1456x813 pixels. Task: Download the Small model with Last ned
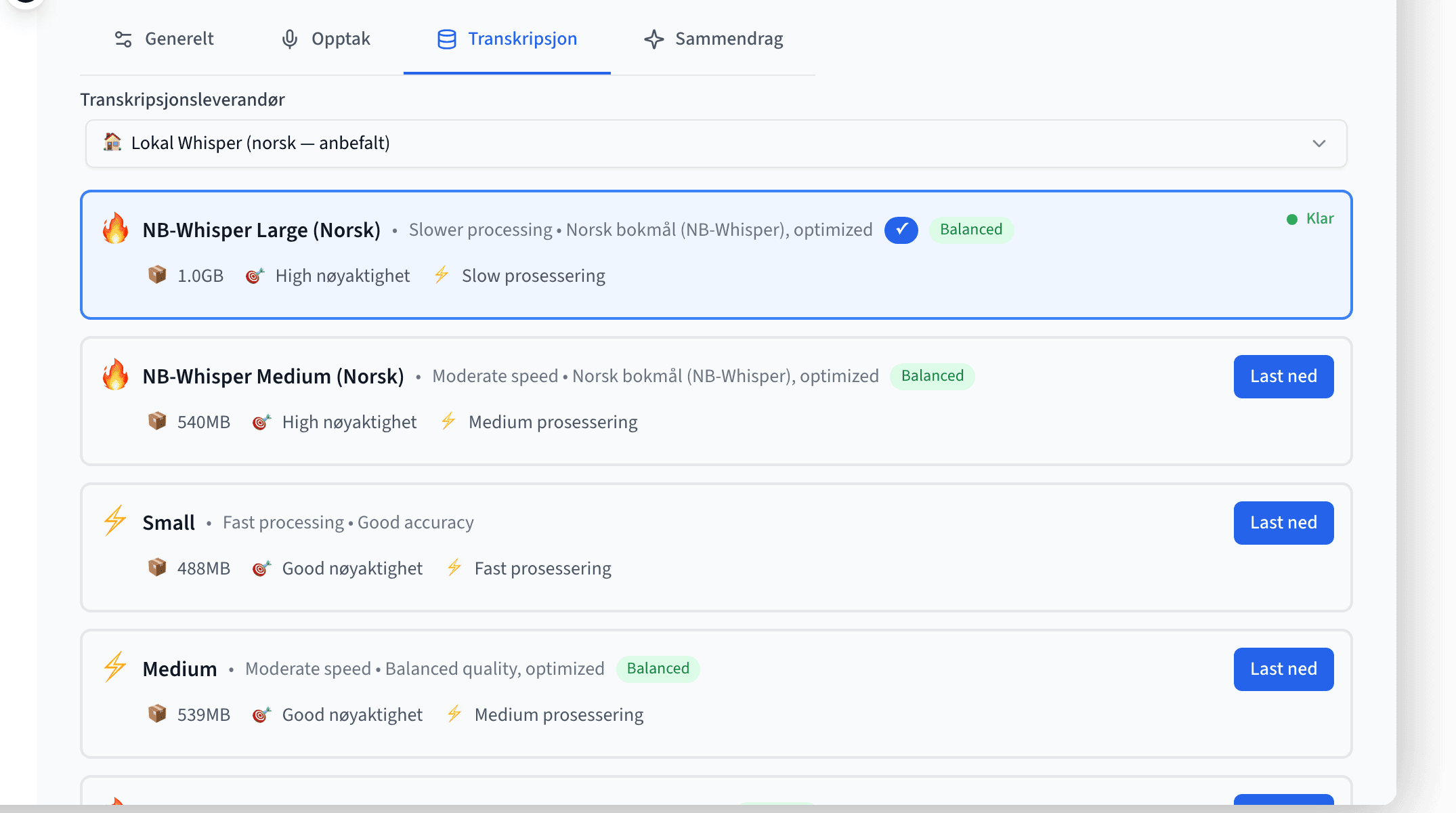1283,523
